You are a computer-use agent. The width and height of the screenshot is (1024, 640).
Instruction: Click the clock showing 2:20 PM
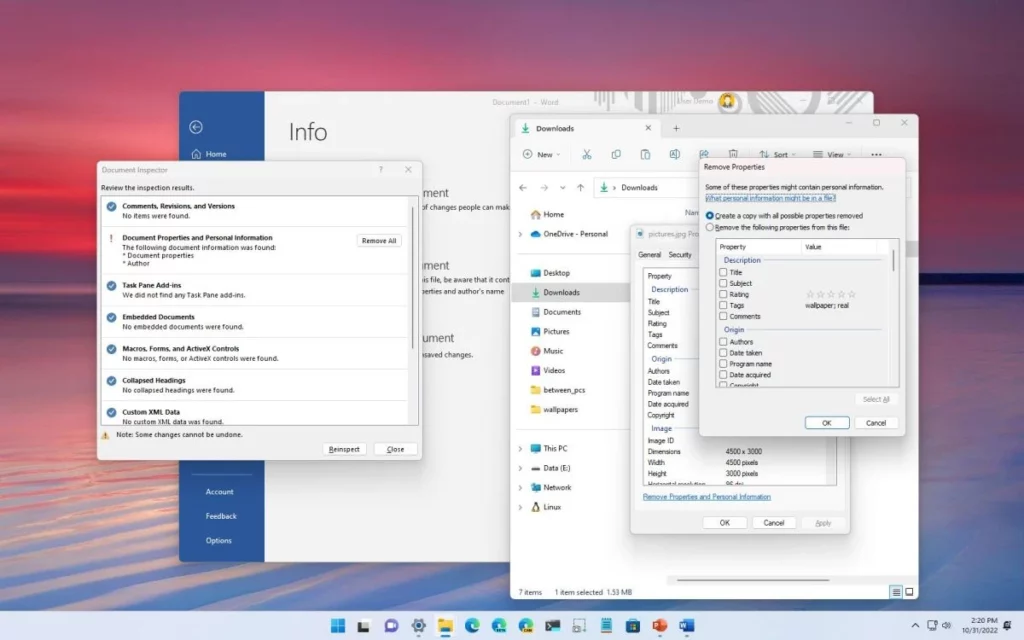point(984,620)
